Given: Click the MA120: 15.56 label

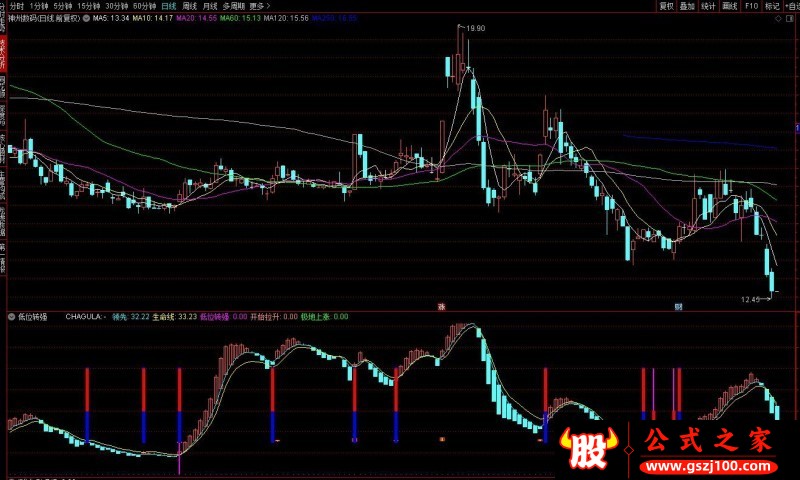Looking at the screenshot, I should [x=286, y=18].
